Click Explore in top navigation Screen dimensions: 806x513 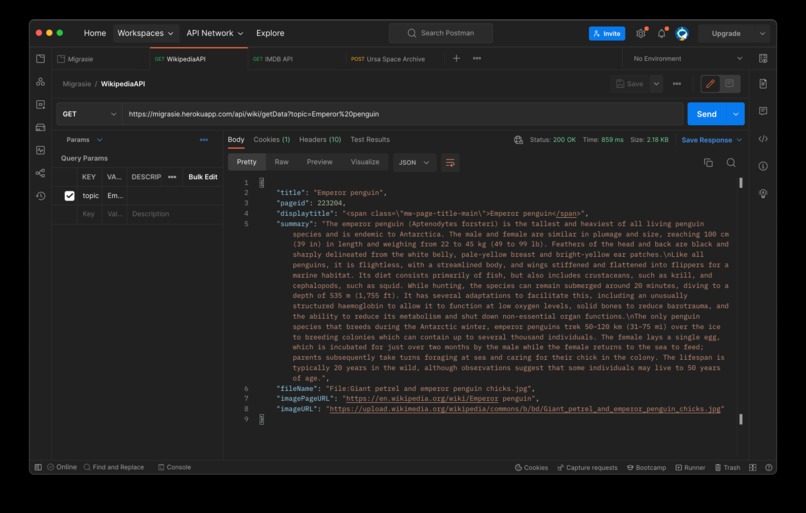tap(270, 33)
